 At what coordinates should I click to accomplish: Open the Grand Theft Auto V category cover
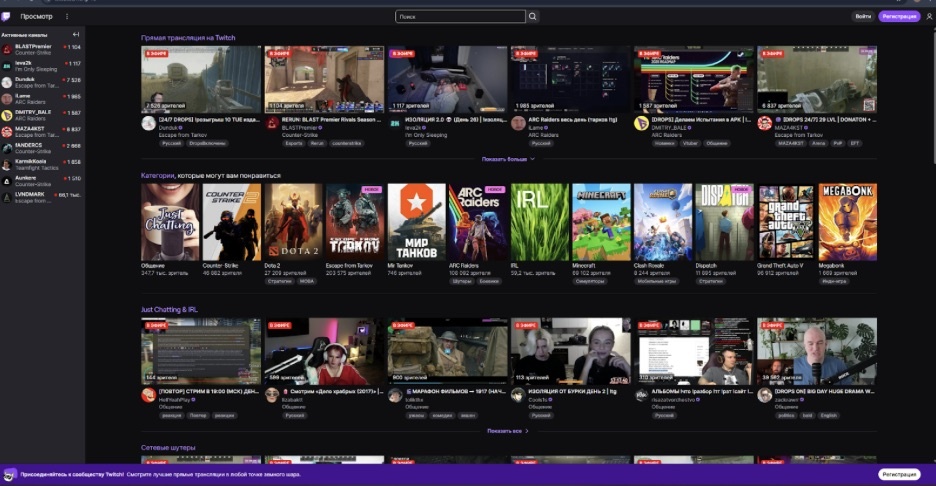click(x=786, y=222)
